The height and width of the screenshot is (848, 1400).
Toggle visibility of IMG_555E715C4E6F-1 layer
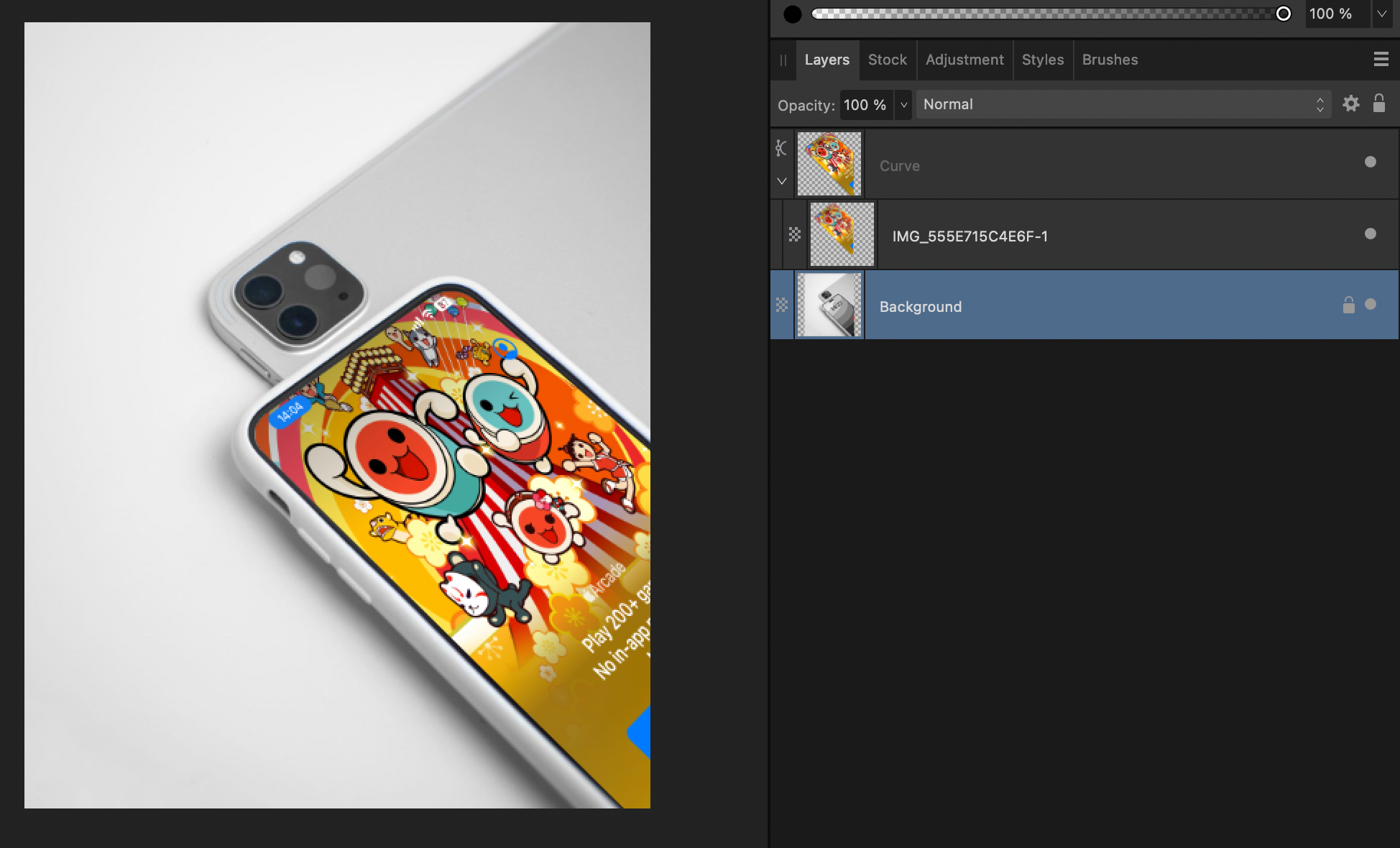(1370, 234)
